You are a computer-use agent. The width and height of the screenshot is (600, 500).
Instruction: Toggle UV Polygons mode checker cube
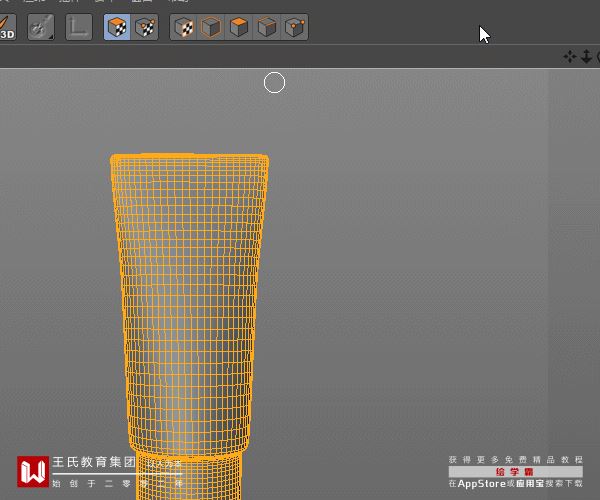[x=117, y=27]
